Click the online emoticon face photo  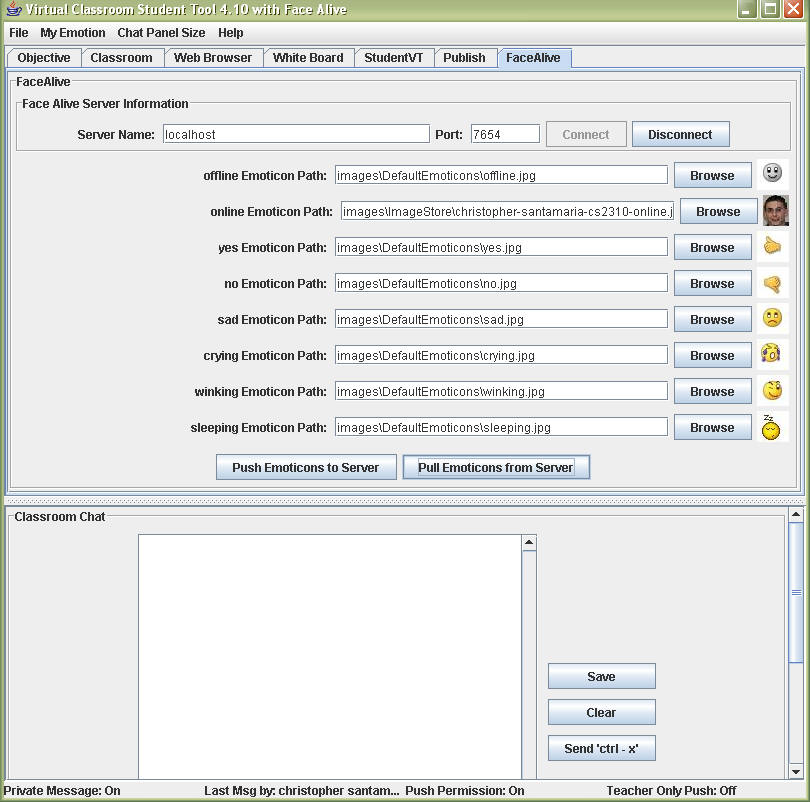point(775,211)
